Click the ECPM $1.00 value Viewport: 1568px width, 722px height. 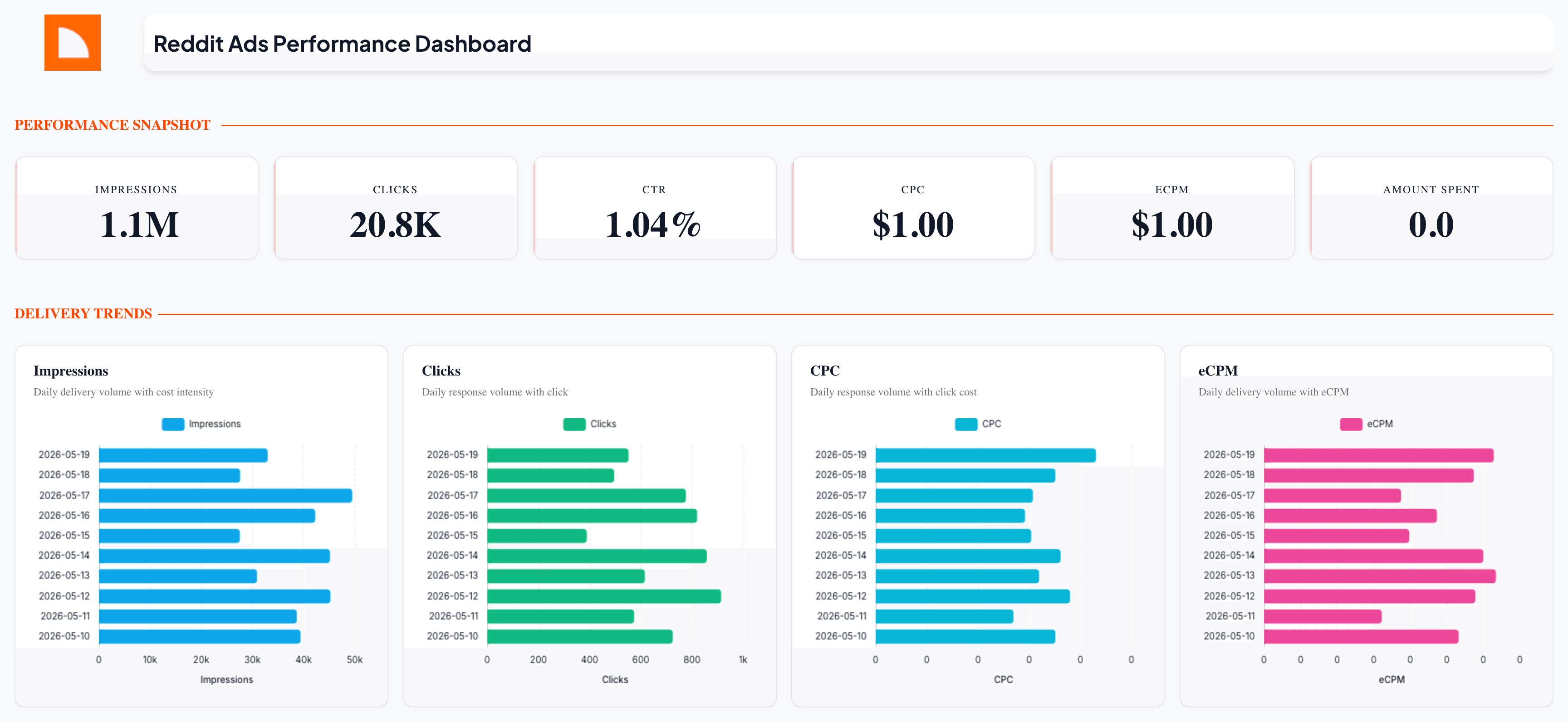pyautogui.click(x=1172, y=224)
